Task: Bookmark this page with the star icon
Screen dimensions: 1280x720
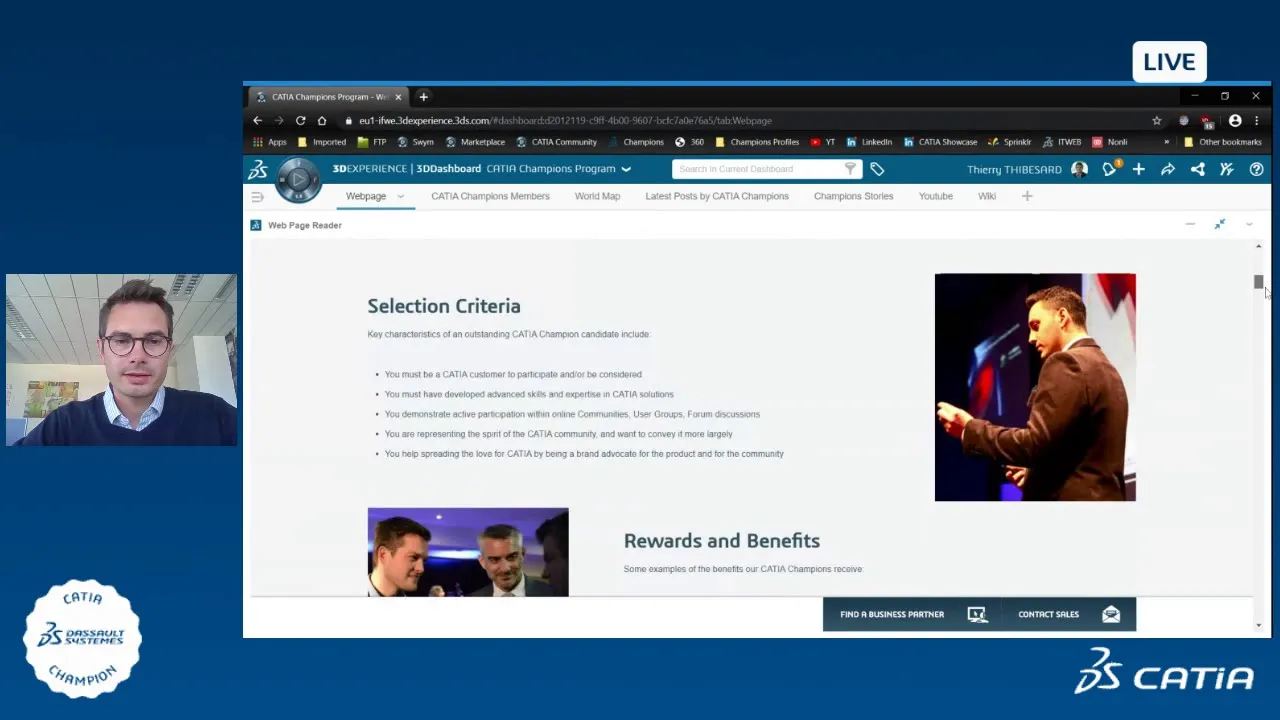Action: point(1157,121)
